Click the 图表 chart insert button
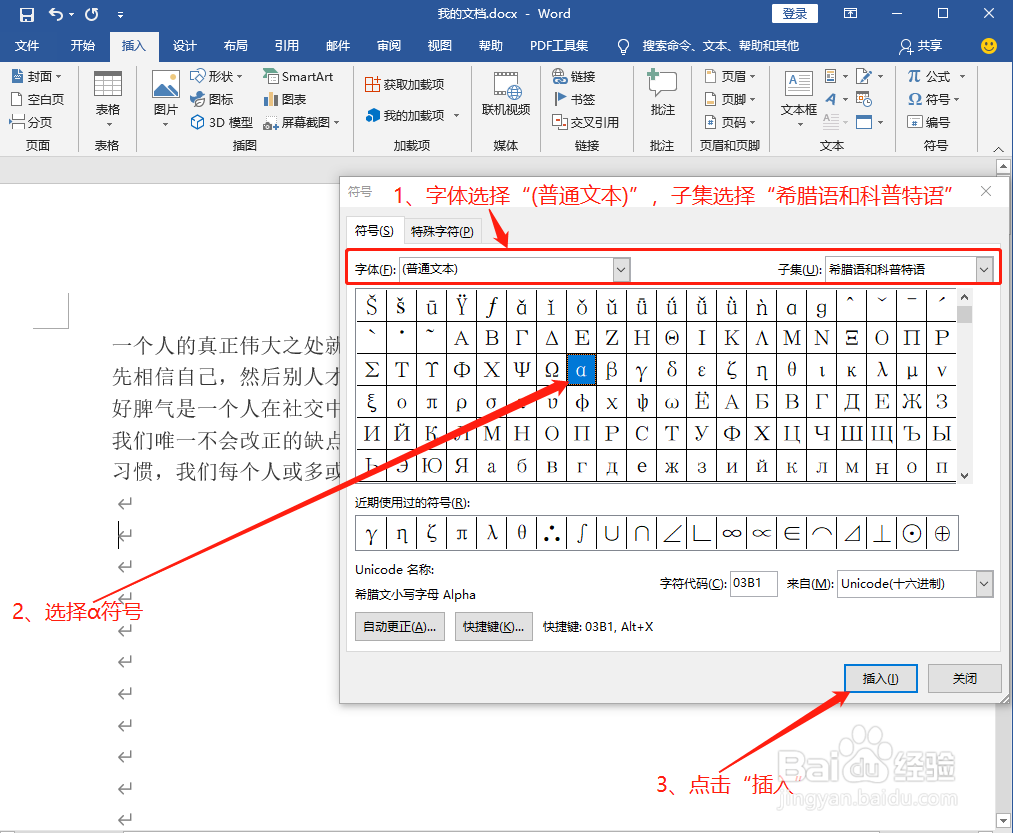The image size is (1013, 833). pos(284,99)
